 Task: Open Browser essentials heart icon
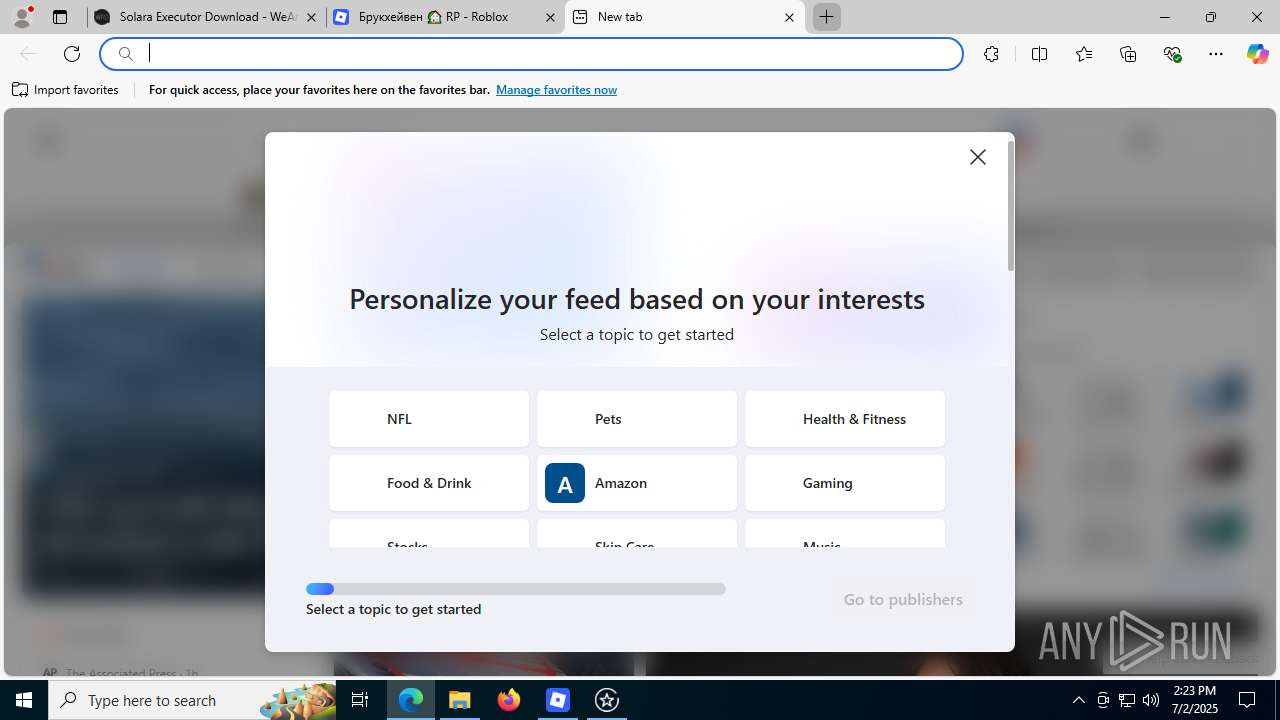pyautogui.click(x=1172, y=54)
